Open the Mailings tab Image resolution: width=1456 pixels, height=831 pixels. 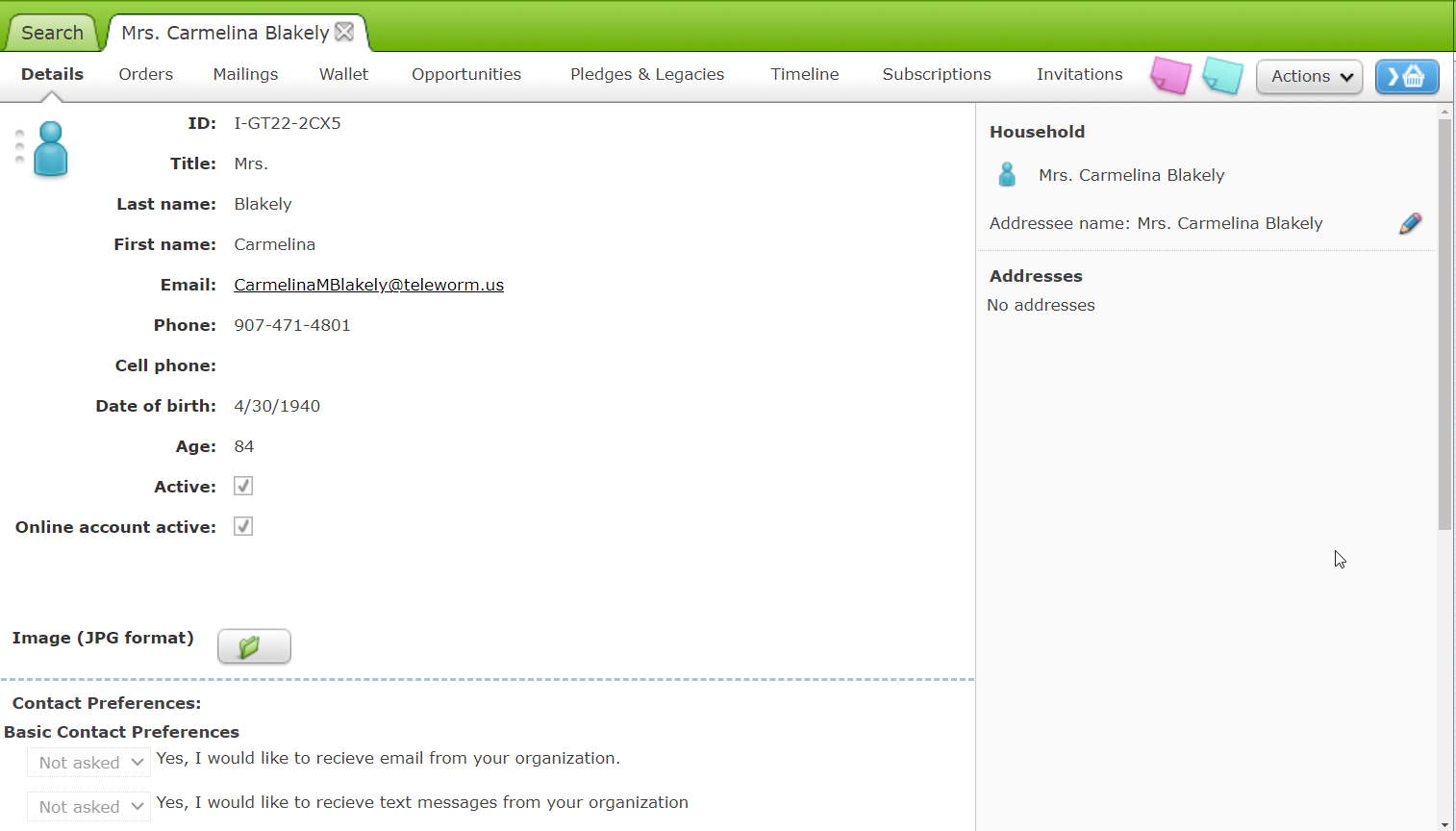click(245, 74)
